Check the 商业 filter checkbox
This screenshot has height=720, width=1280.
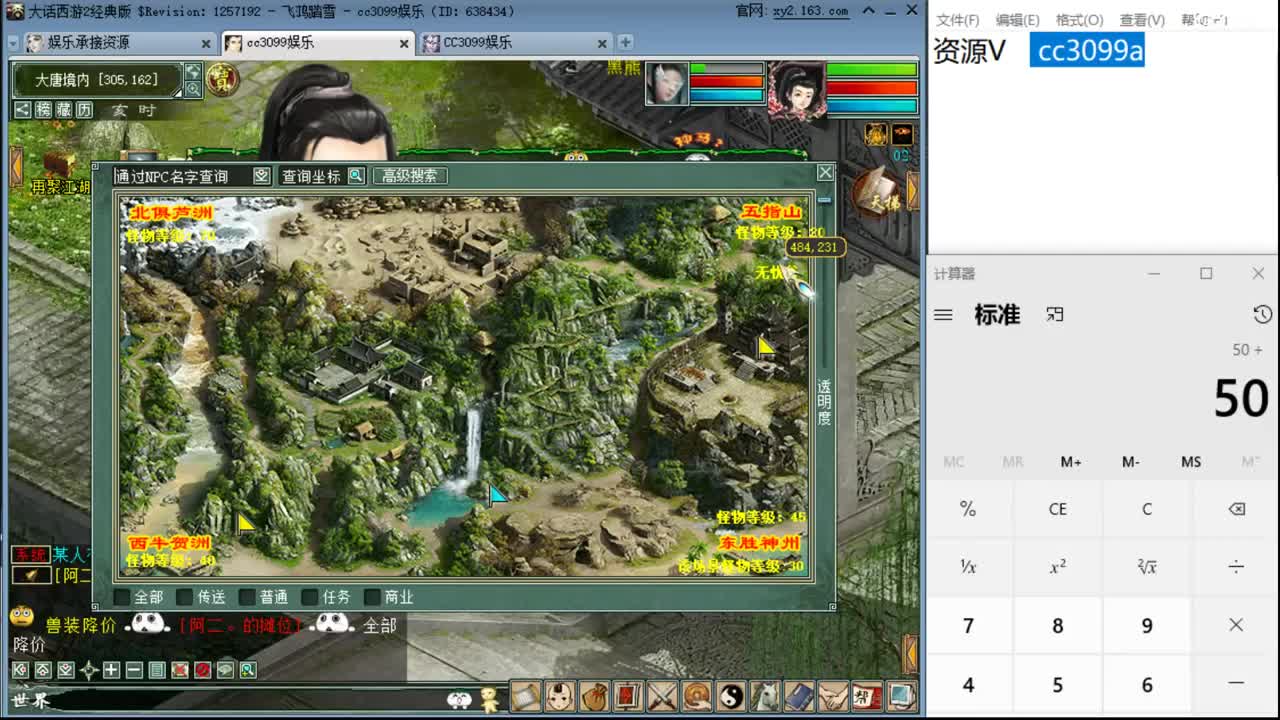372,597
